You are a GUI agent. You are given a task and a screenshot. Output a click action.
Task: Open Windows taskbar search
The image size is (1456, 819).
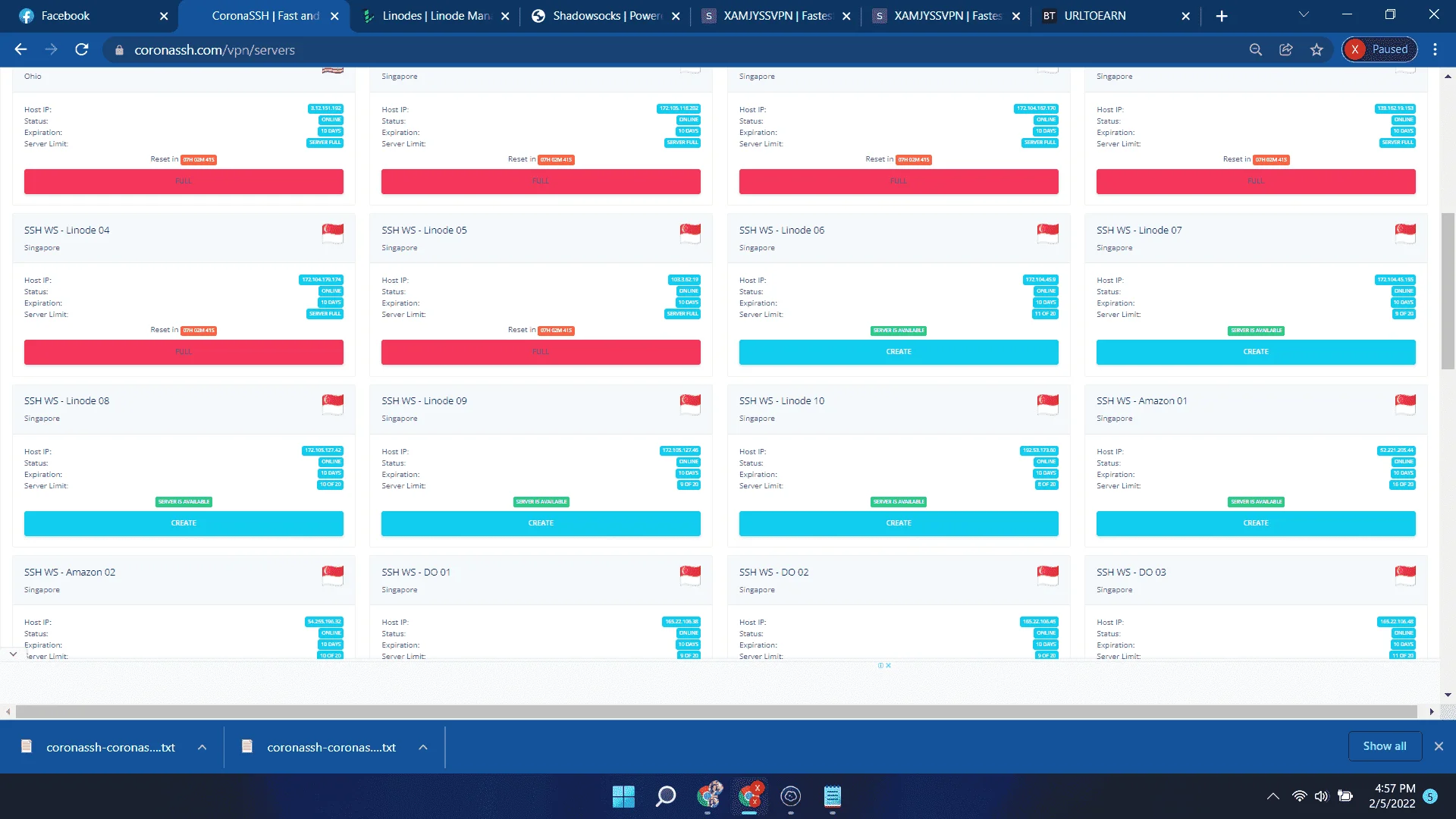[666, 796]
